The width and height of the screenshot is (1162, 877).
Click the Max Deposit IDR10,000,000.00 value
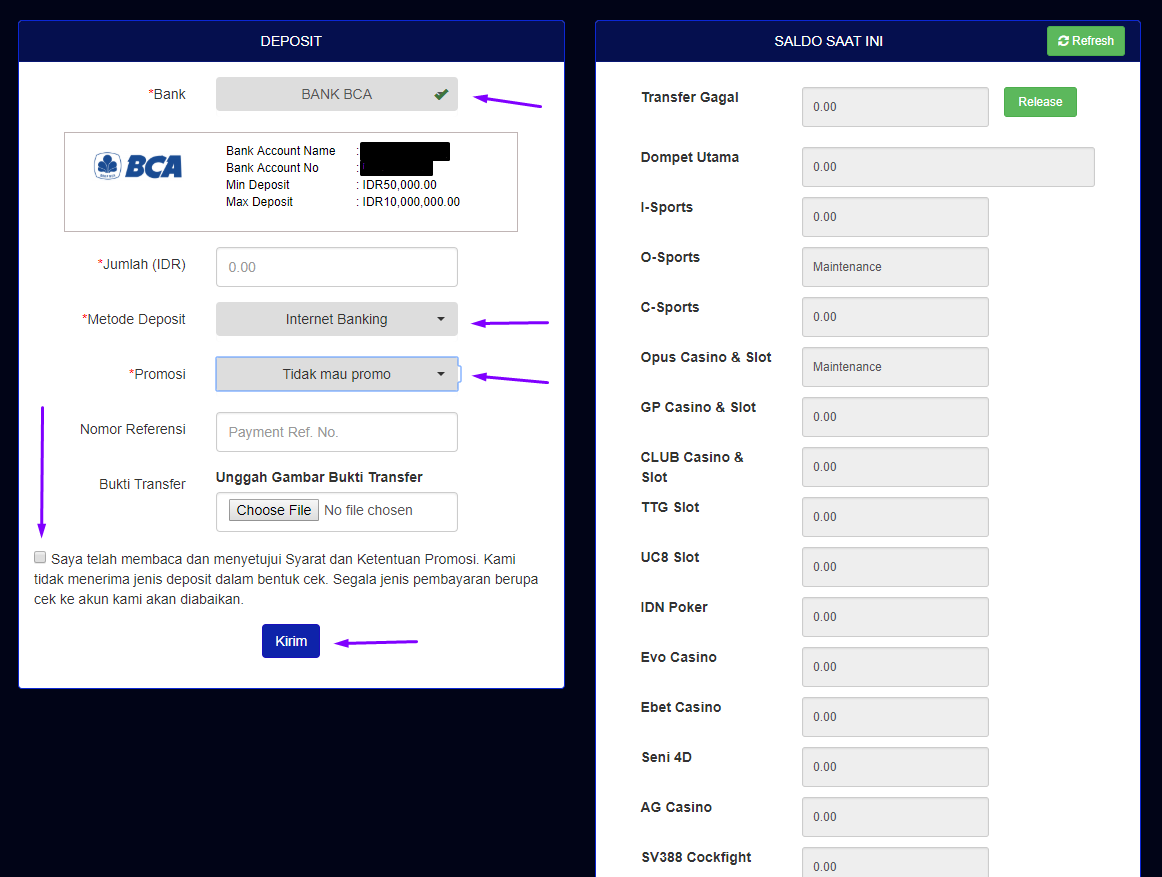click(411, 202)
